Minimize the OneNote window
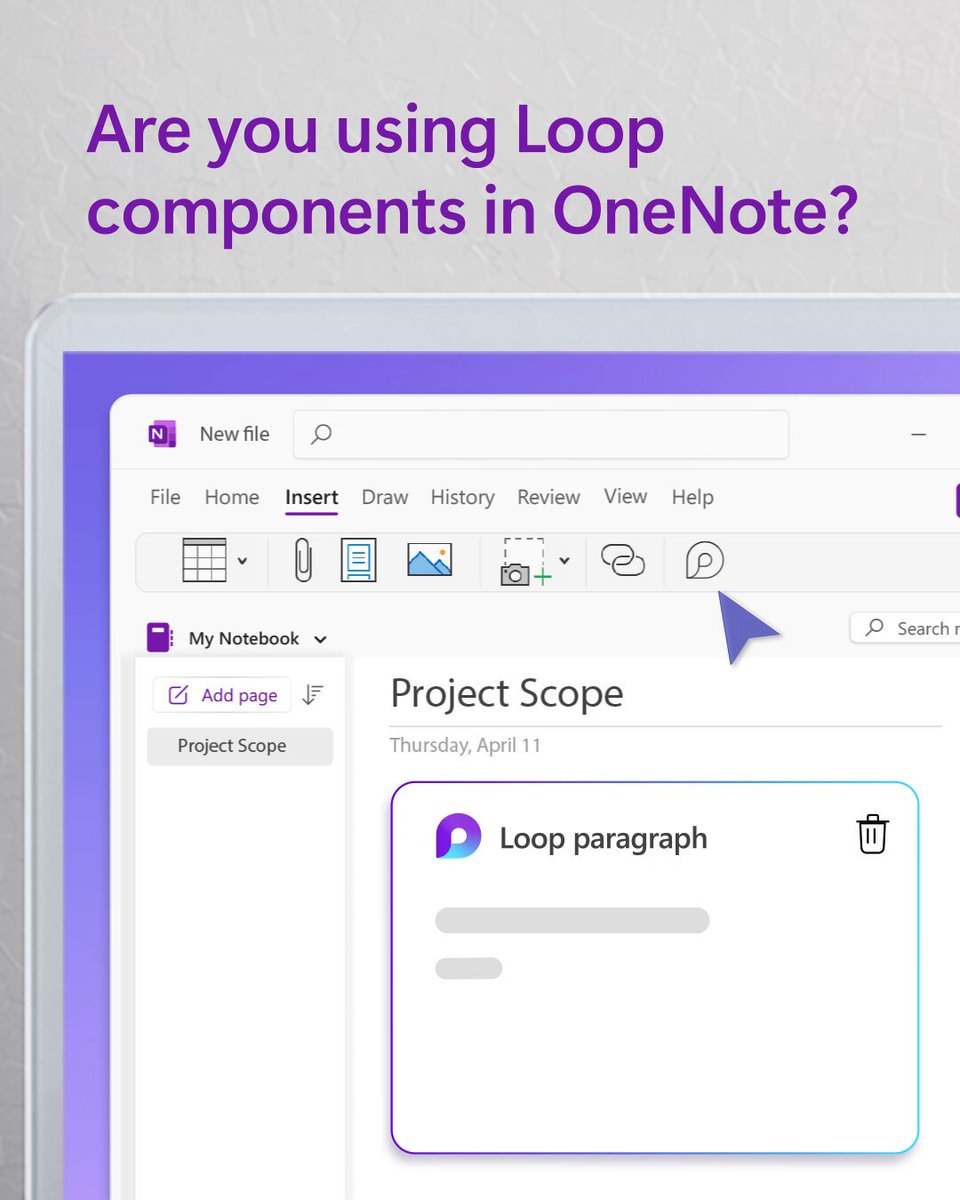 (x=918, y=435)
